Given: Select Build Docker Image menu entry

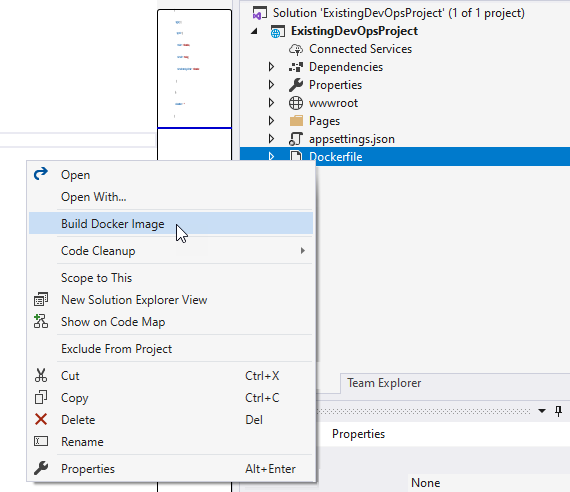Looking at the screenshot, I should click(x=171, y=224).
